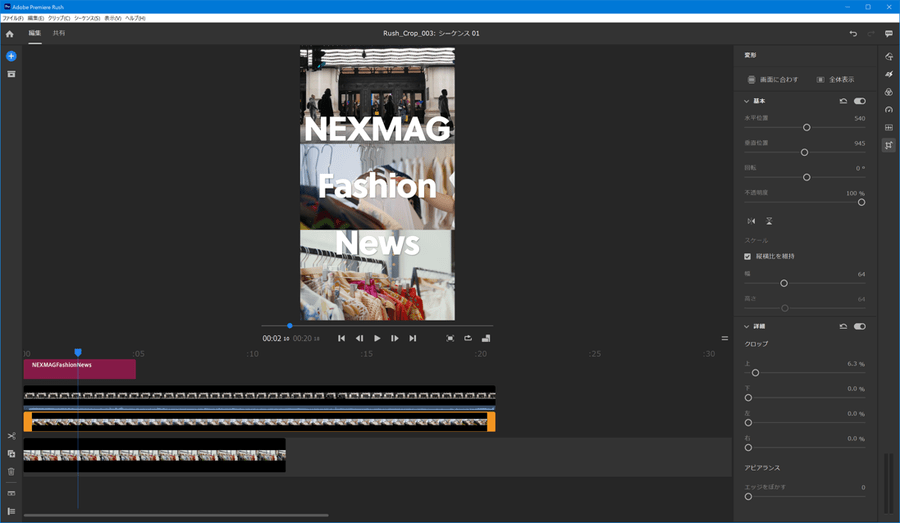Step forward one frame
This screenshot has height=523, width=900.
point(395,339)
